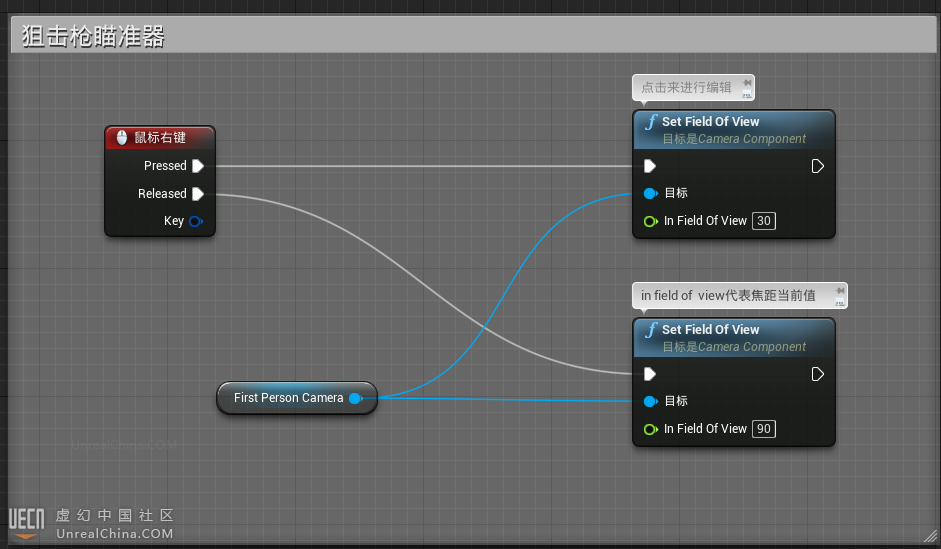941x549 pixels.
Task: Click the In Field Of View value field showing 90
Action: (764, 429)
